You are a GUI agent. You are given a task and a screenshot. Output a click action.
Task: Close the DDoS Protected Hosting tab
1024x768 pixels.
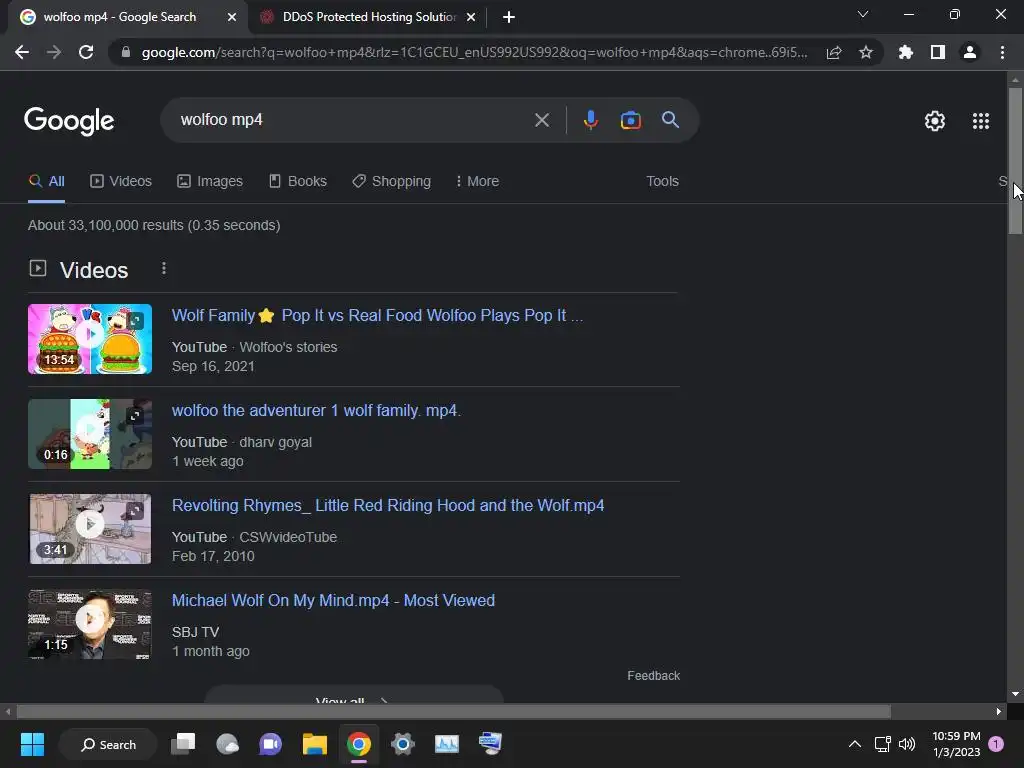click(x=471, y=17)
